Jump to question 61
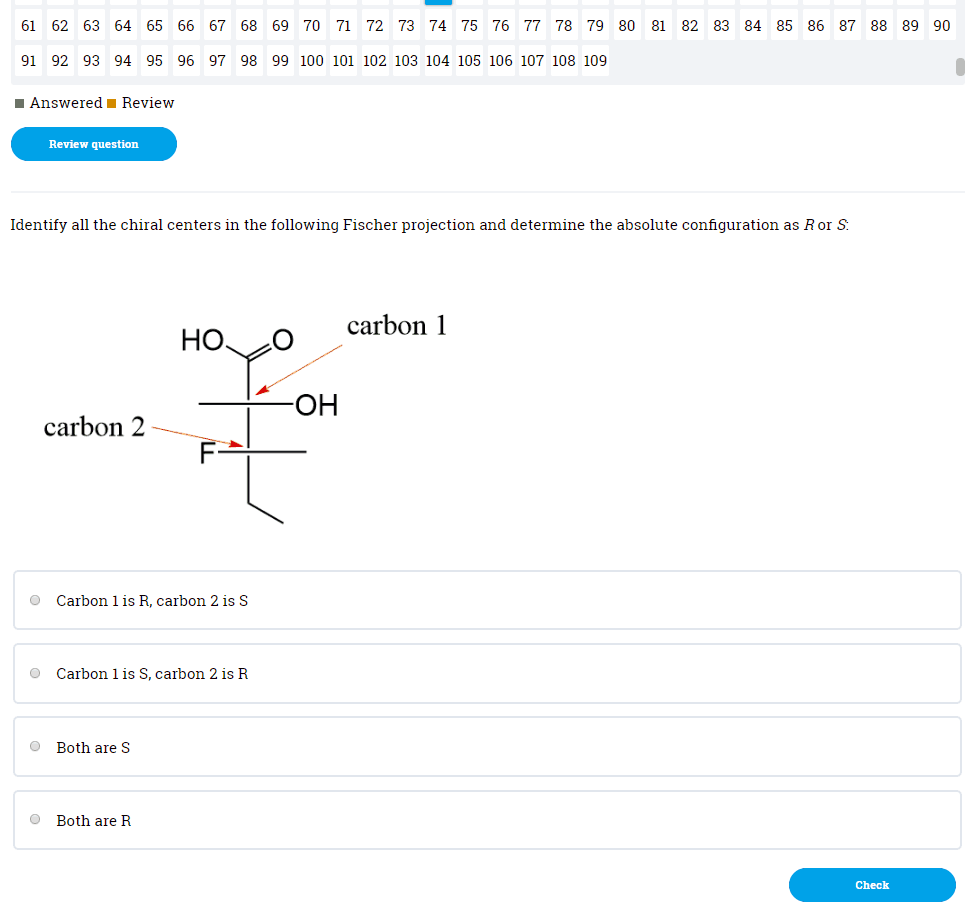Screen dimensions: 972x917 click(x=29, y=25)
